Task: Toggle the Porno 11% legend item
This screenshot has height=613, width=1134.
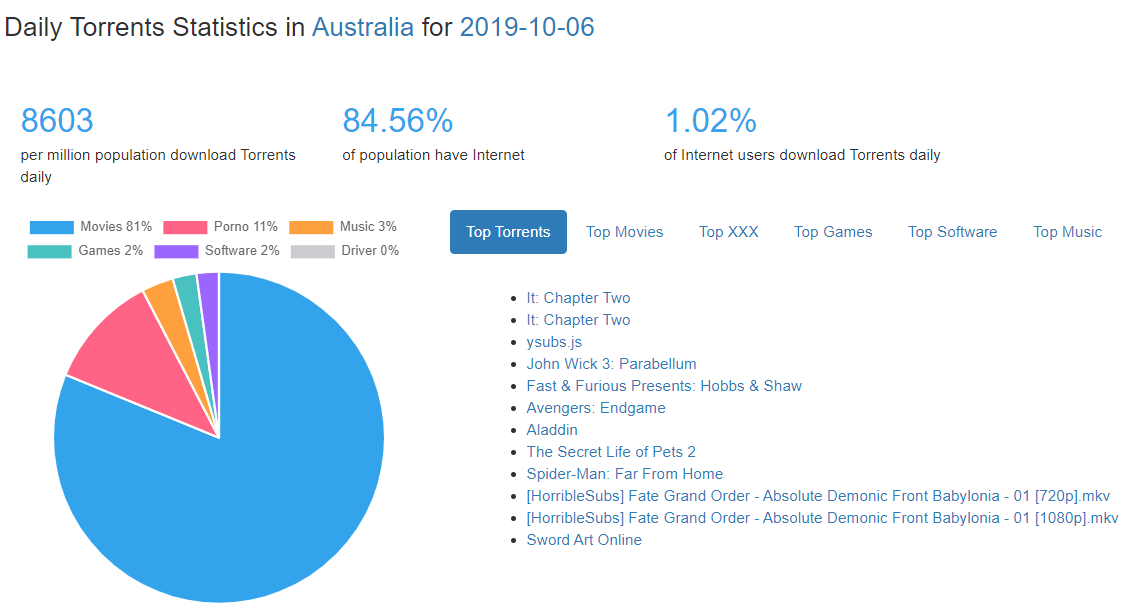Action: point(220,227)
